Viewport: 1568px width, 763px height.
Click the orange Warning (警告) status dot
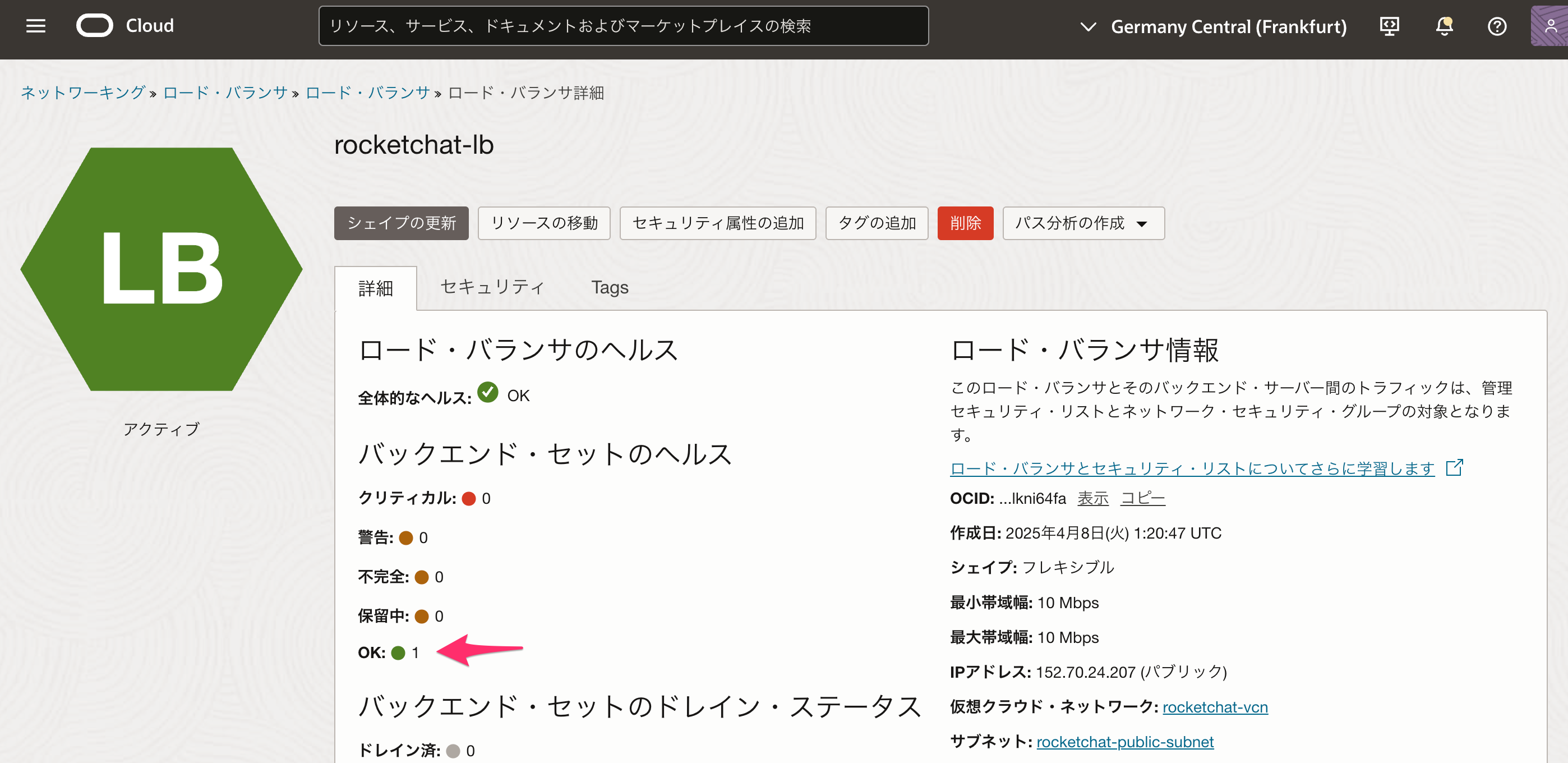[405, 537]
